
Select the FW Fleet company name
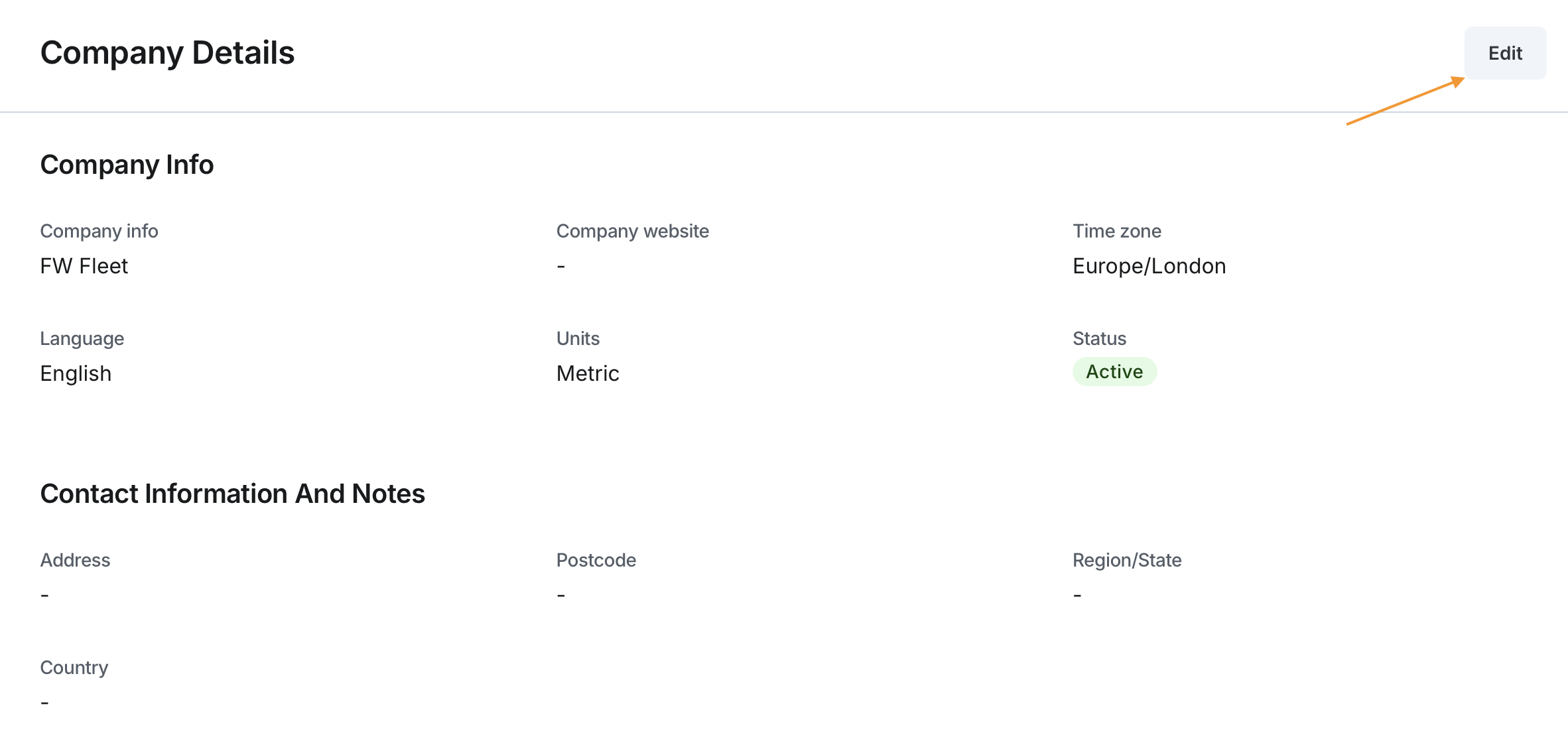84,266
